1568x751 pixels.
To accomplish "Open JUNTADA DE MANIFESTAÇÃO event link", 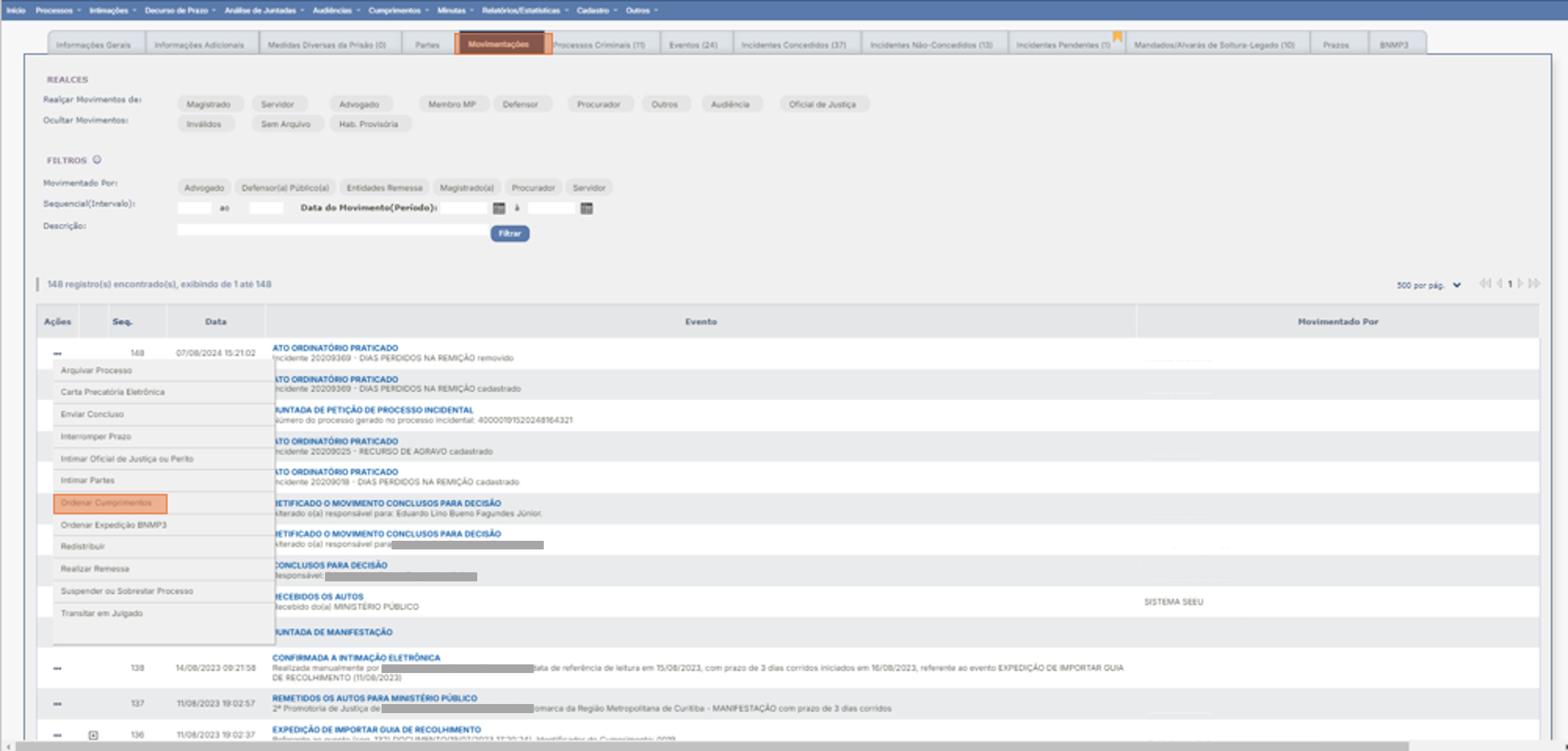I will [333, 632].
